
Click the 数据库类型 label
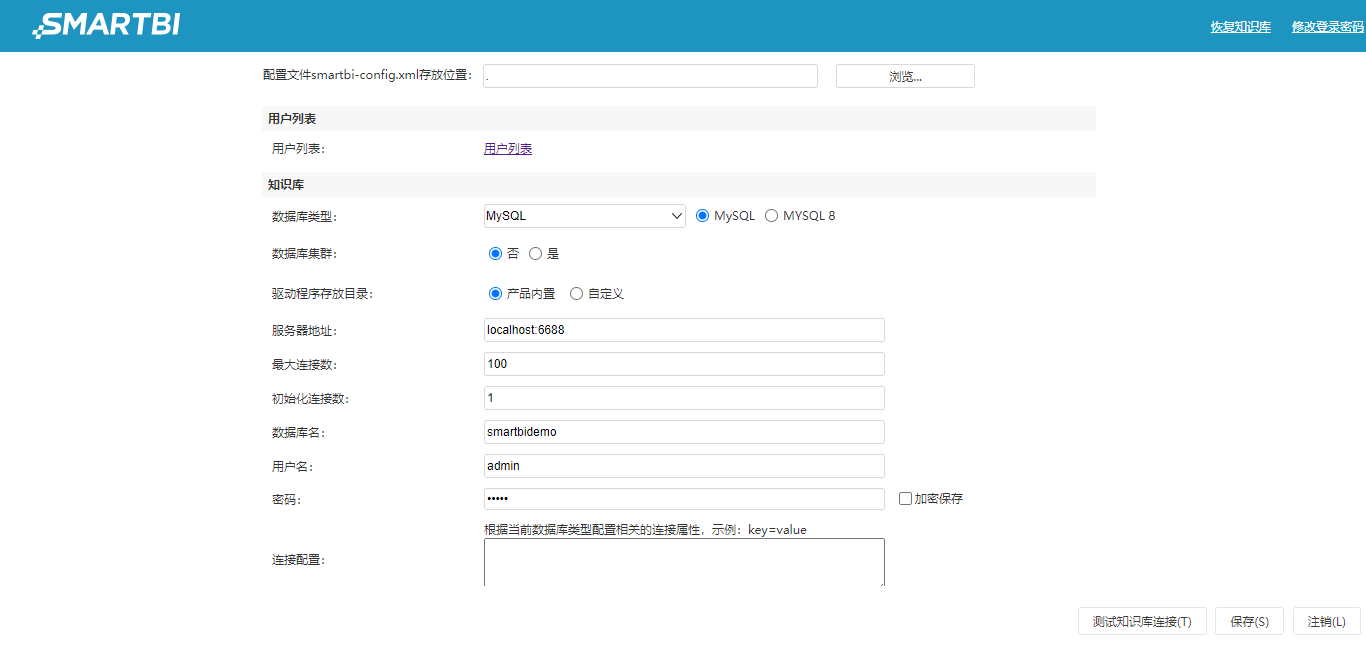(x=305, y=217)
